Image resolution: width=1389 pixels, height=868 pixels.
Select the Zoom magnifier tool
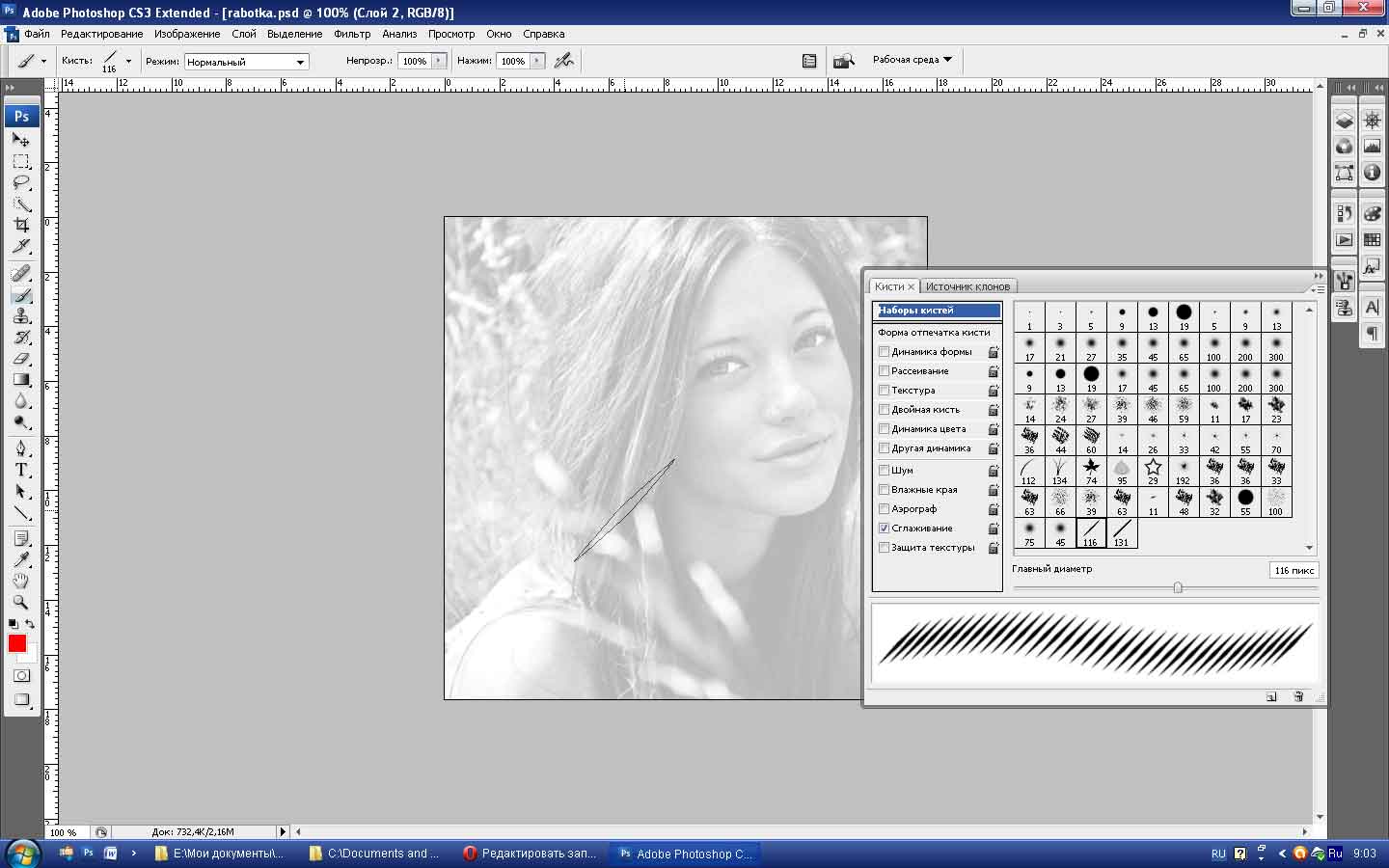pos(21,602)
